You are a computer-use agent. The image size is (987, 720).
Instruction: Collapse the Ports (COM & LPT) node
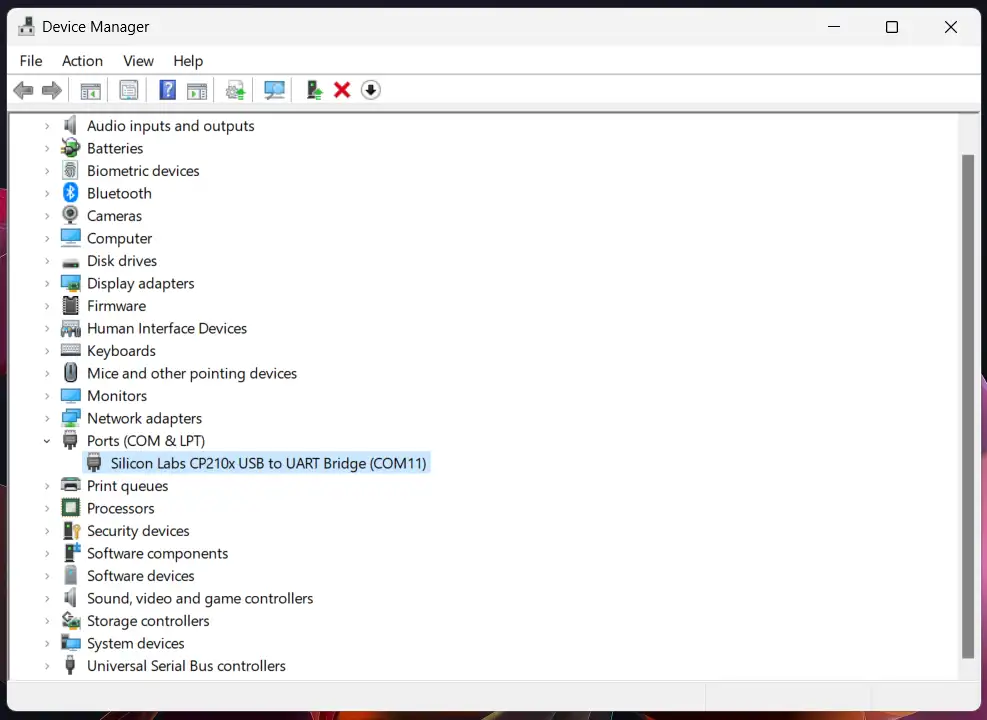click(47, 441)
